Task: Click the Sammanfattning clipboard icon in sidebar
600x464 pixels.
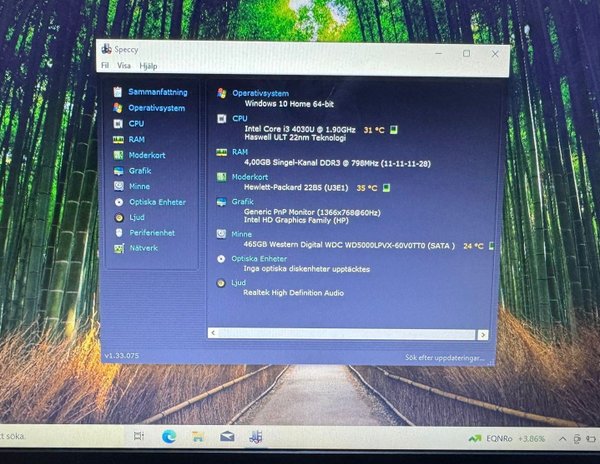Action: [x=117, y=92]
